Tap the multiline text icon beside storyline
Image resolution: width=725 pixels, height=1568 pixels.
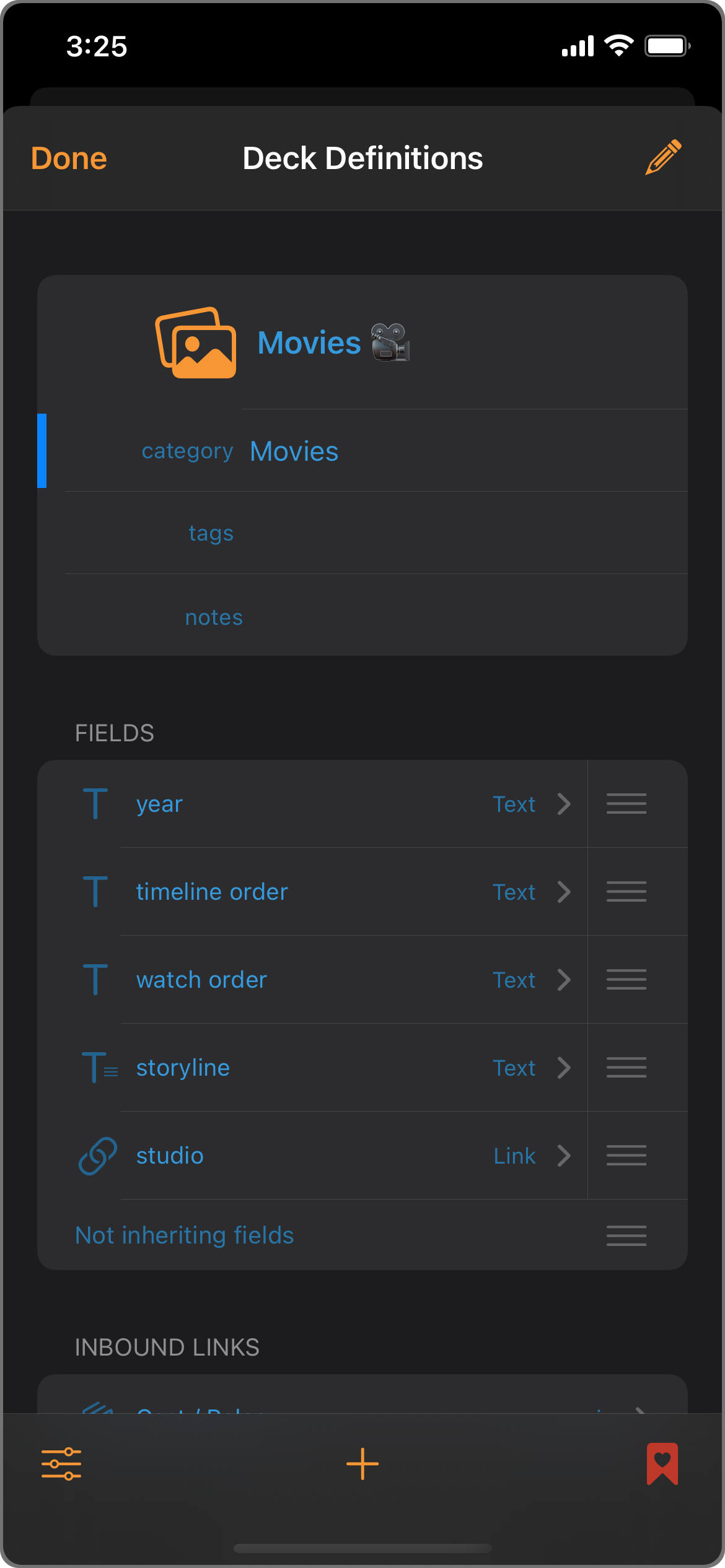(x=99, y=1068)
